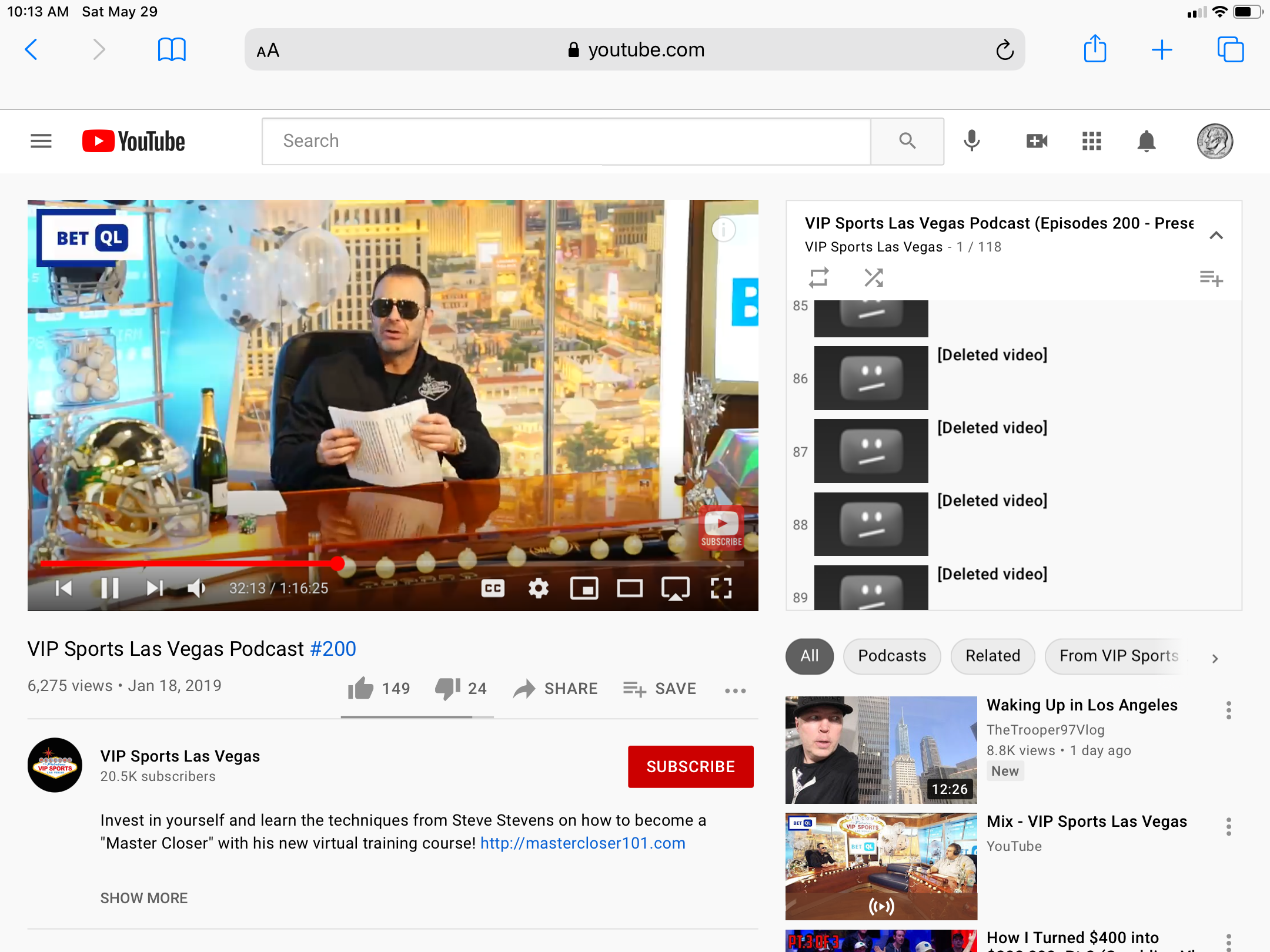The width and height of the screenshot is (1270, 952).
Task: Open more actions ellipsis under video
Action: pos(736,691)
